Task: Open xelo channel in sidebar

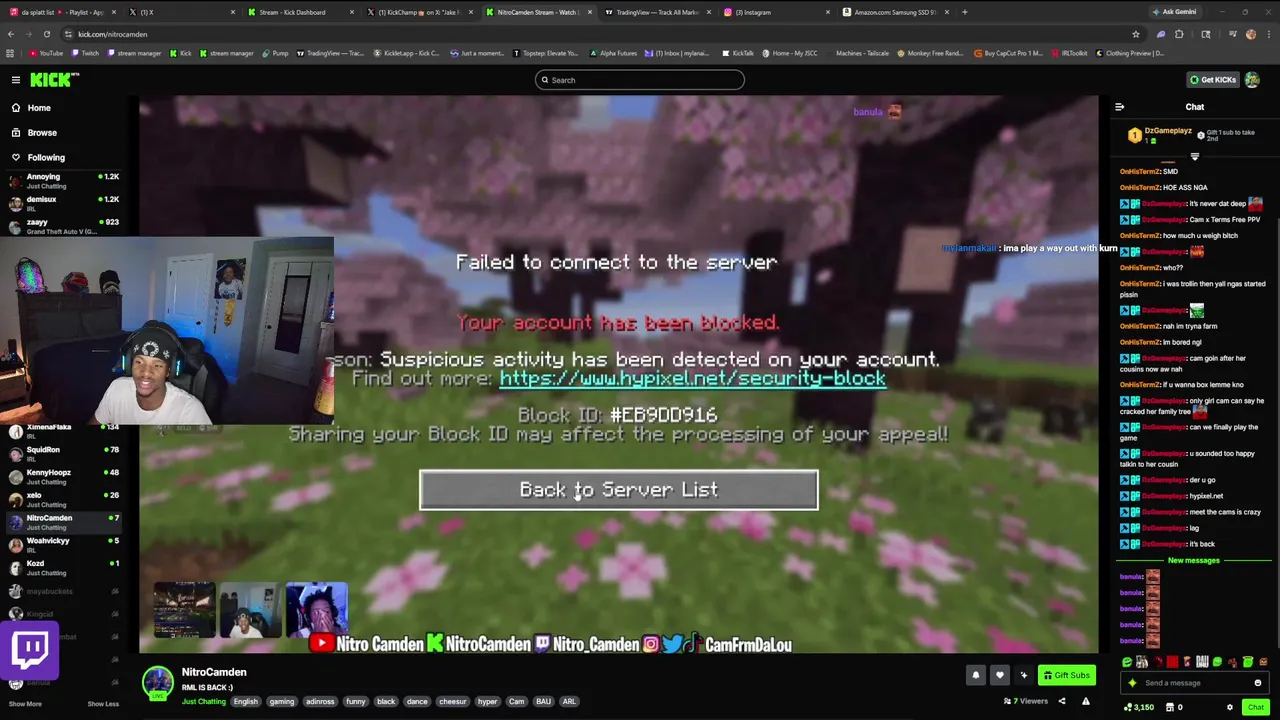Action: [62, 499]
